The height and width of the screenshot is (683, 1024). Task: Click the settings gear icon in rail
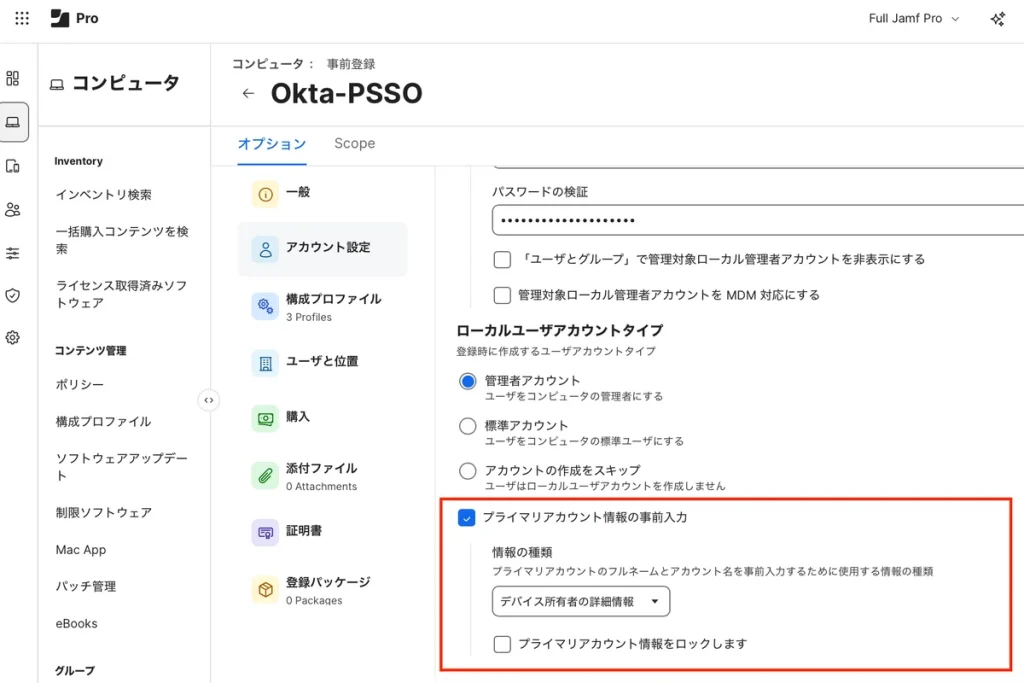[x=13, y=338]
